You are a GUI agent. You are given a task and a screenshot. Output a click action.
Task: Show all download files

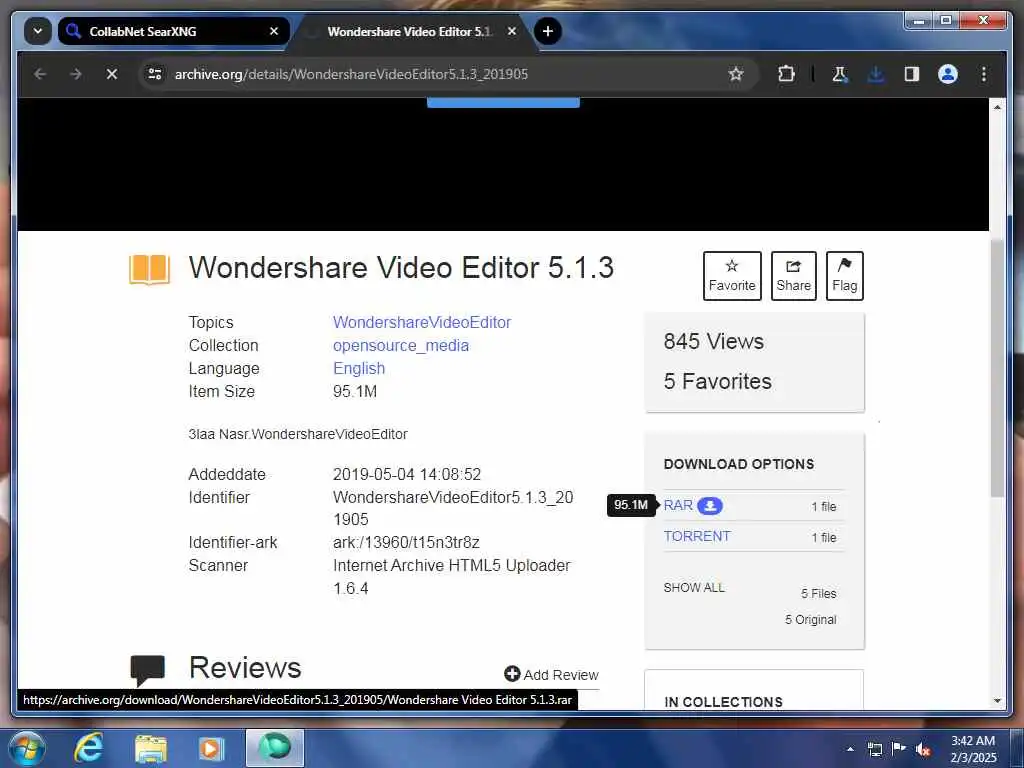(x=694, y=588)
